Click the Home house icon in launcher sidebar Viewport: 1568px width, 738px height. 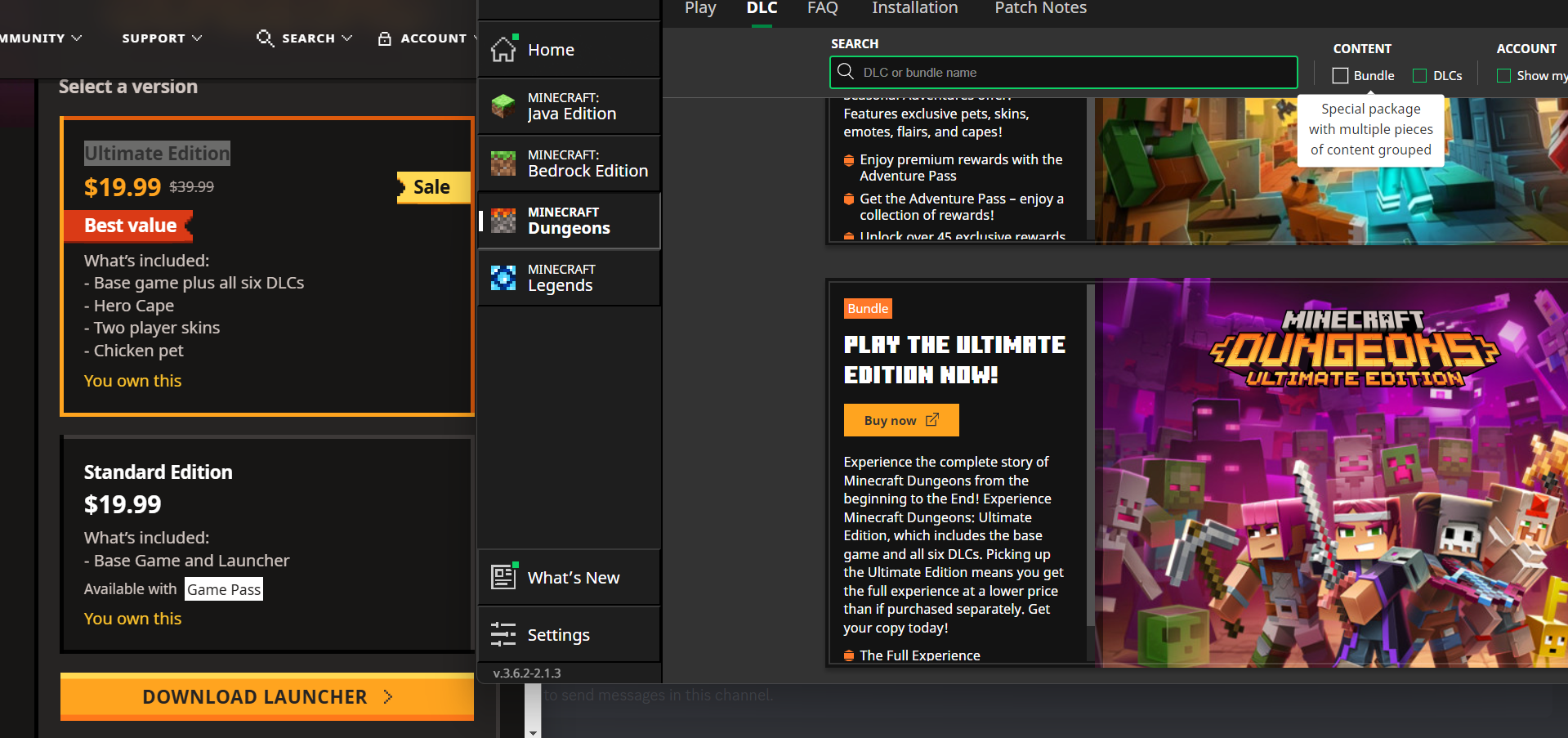click(503, 49)
